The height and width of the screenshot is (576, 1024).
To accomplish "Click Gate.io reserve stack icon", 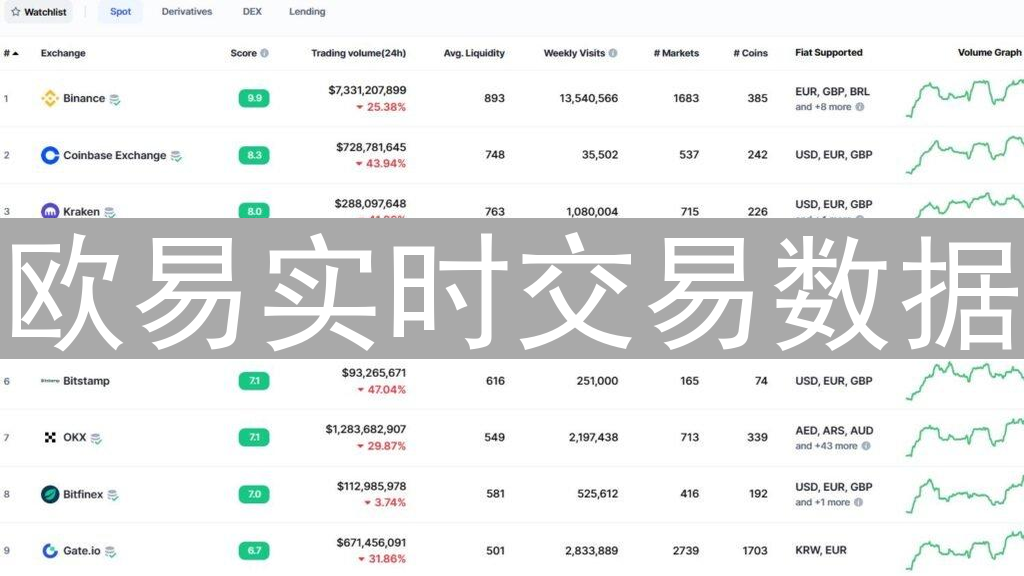I will pyautogui.click(x=110, y=552).
